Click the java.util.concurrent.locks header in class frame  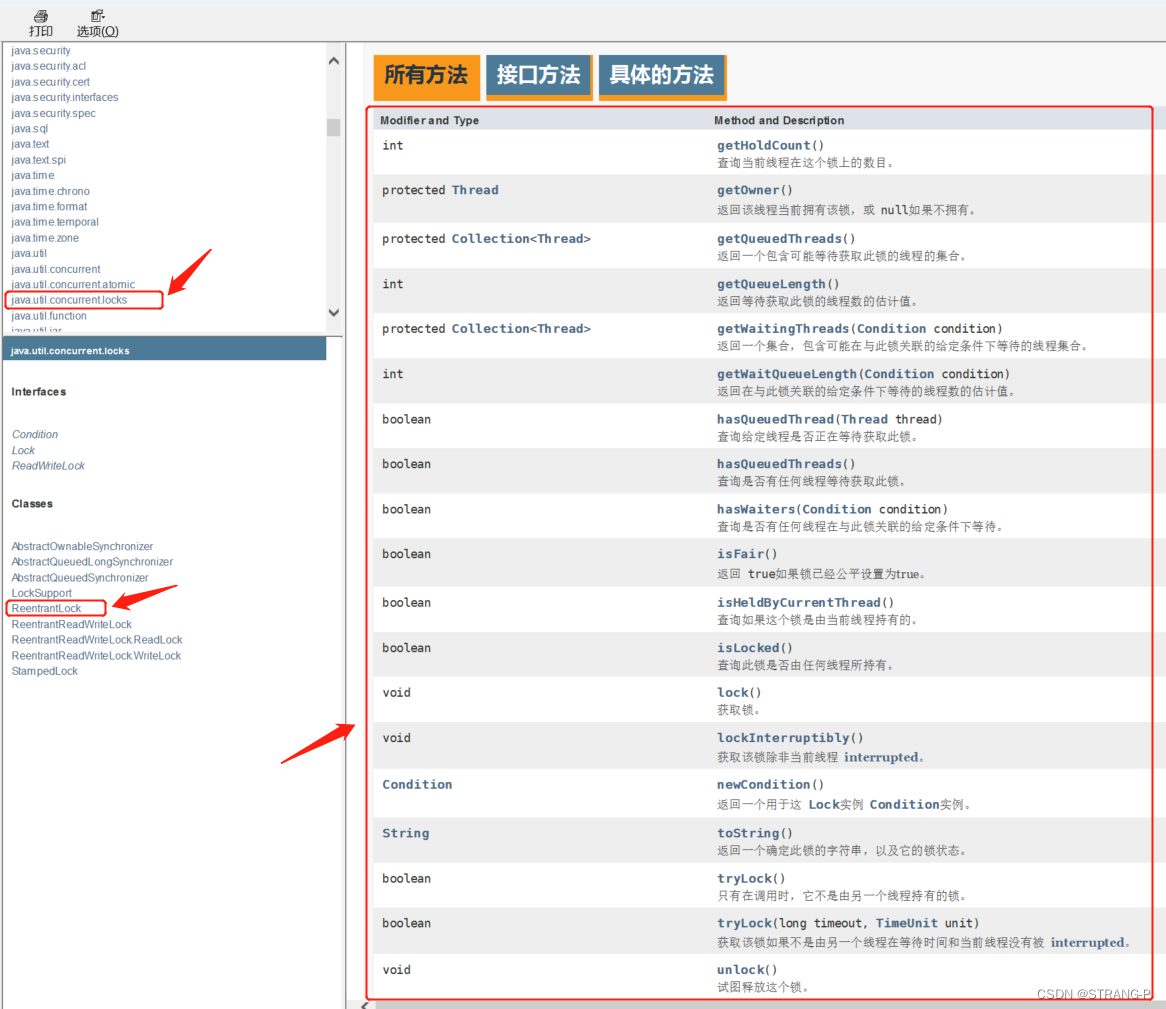[71, 351]
